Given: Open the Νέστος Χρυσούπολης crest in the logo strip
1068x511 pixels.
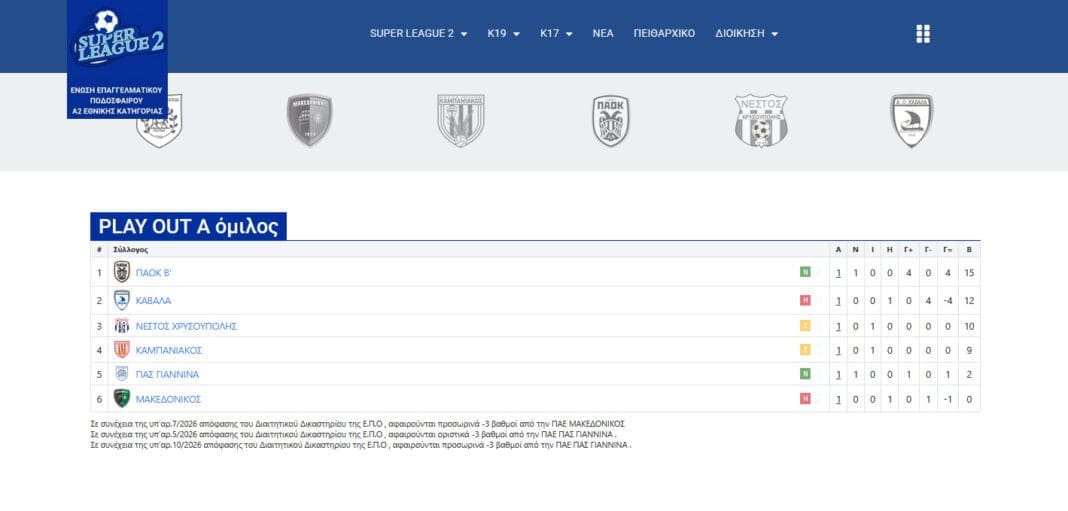Looking at the screenshot, I should 760,121.
